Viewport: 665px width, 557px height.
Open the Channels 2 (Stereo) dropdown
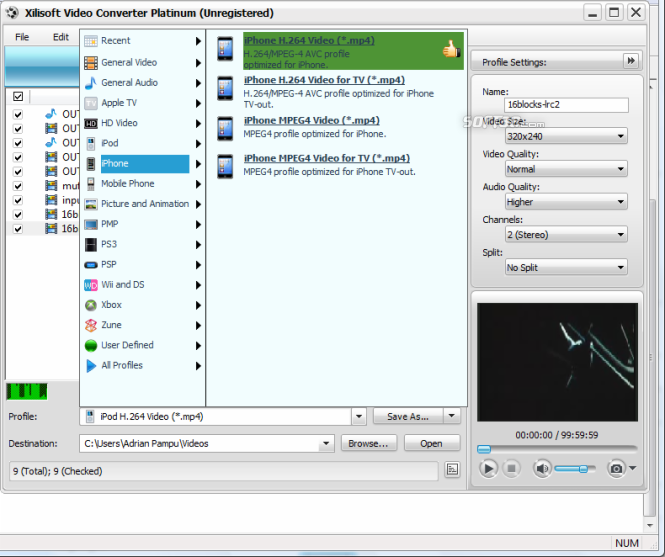[566, 234]
